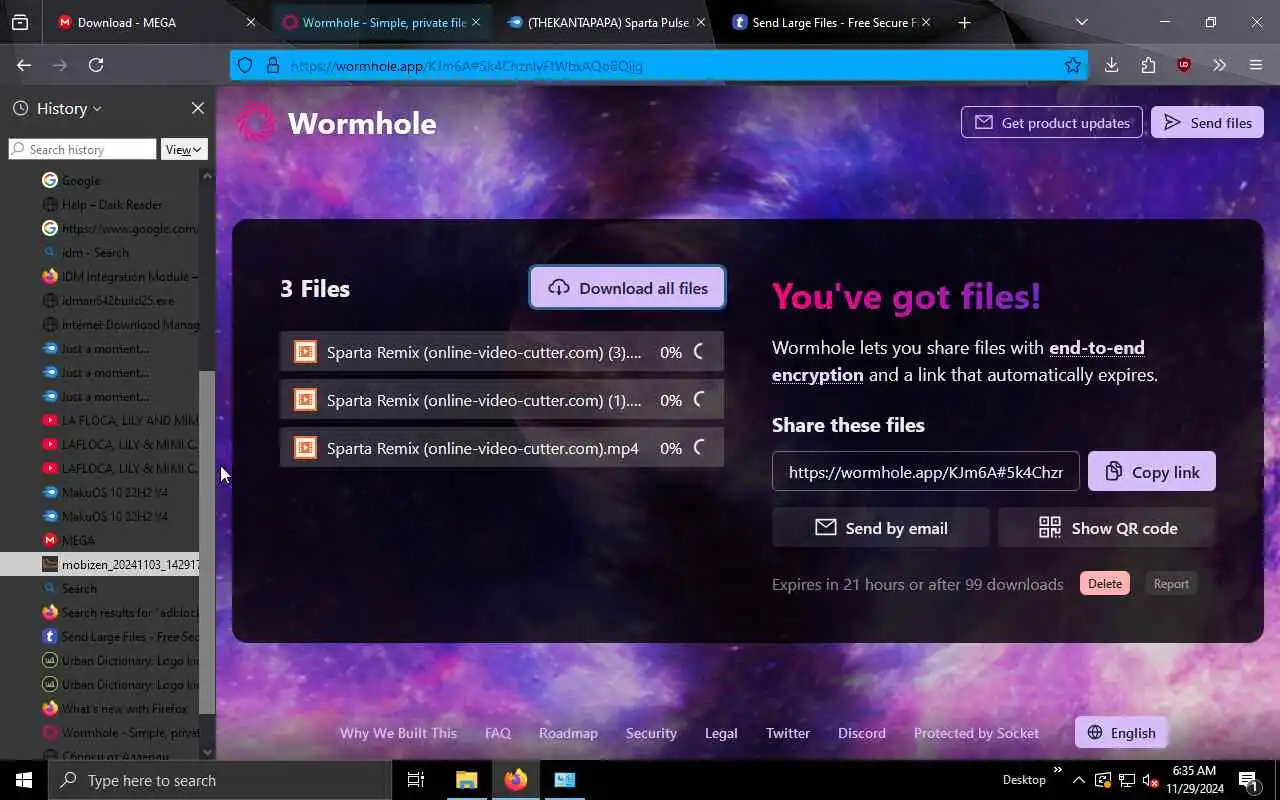Click the site security padlock icon
Screen dimensions: 1280x800
(x=272, y=65)
